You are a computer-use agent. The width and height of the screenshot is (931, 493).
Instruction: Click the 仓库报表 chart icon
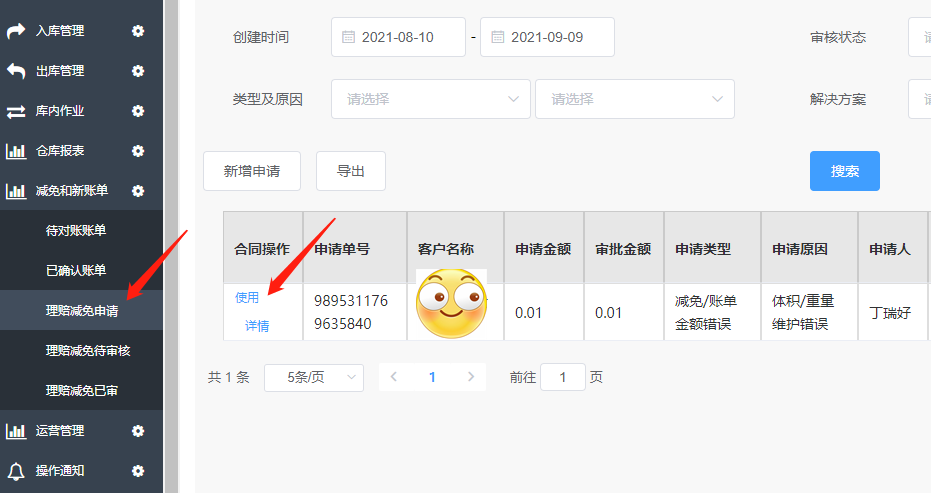(16, 151)
